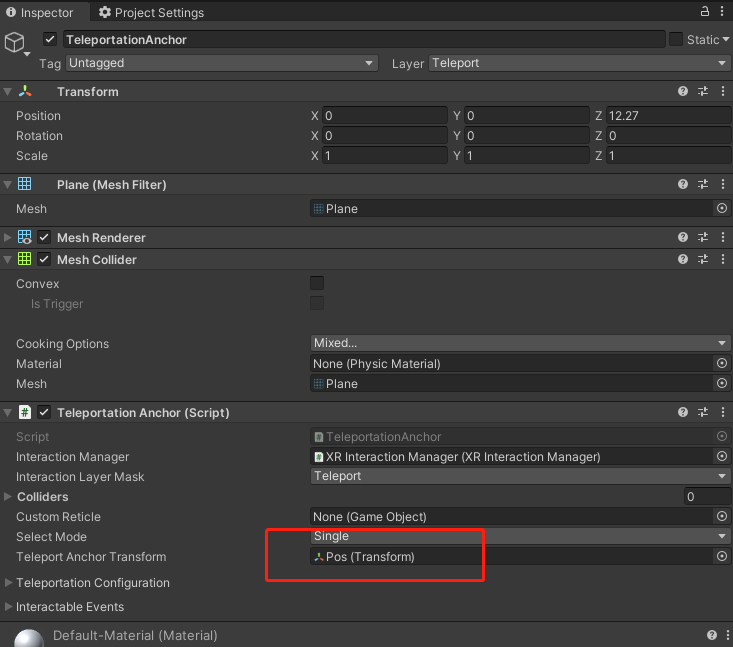Click Colliders size field showing 0
733x647 pixels.
707,496
